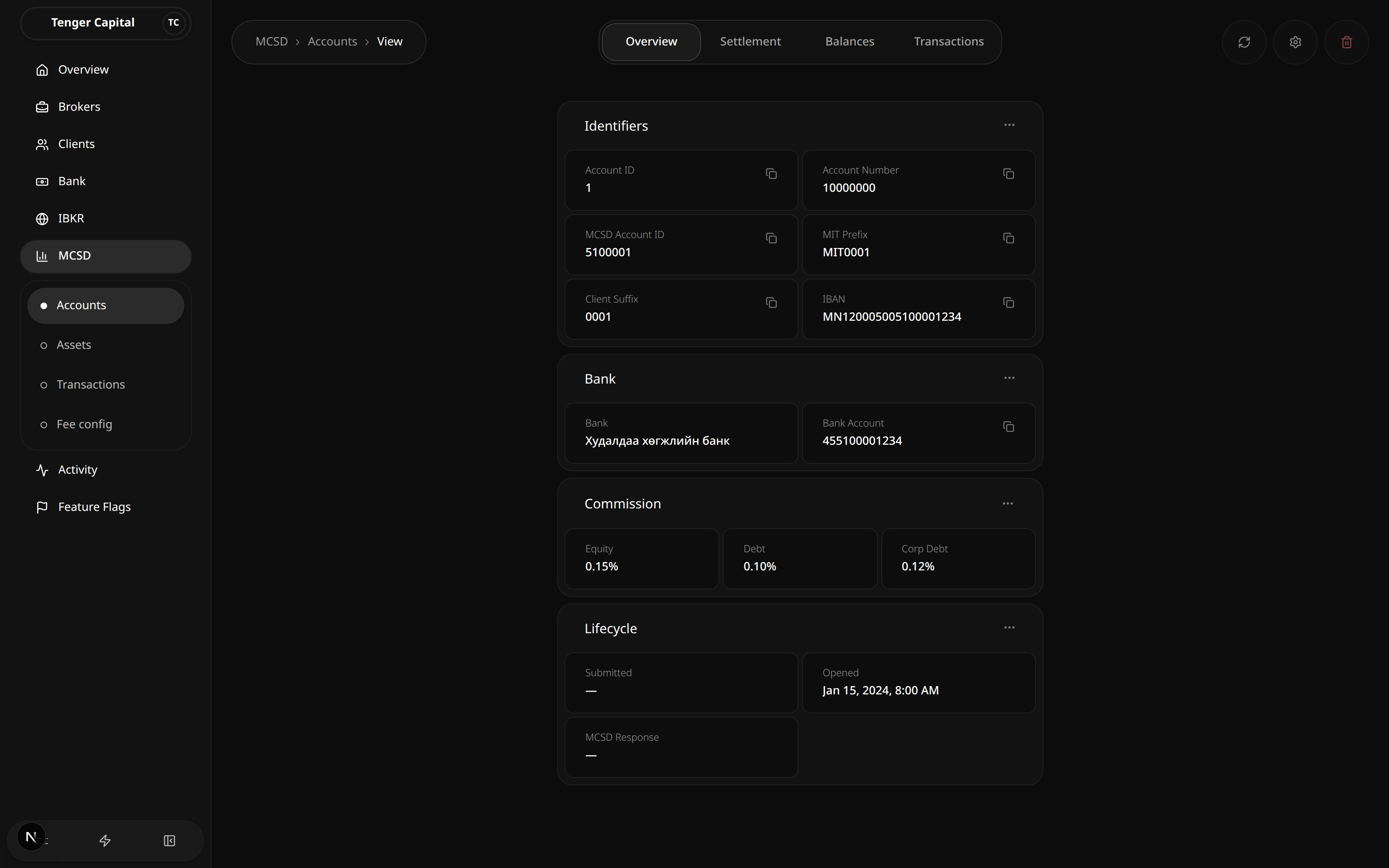Select Transactions in the MCSD submenu

(x=105, y=385)
